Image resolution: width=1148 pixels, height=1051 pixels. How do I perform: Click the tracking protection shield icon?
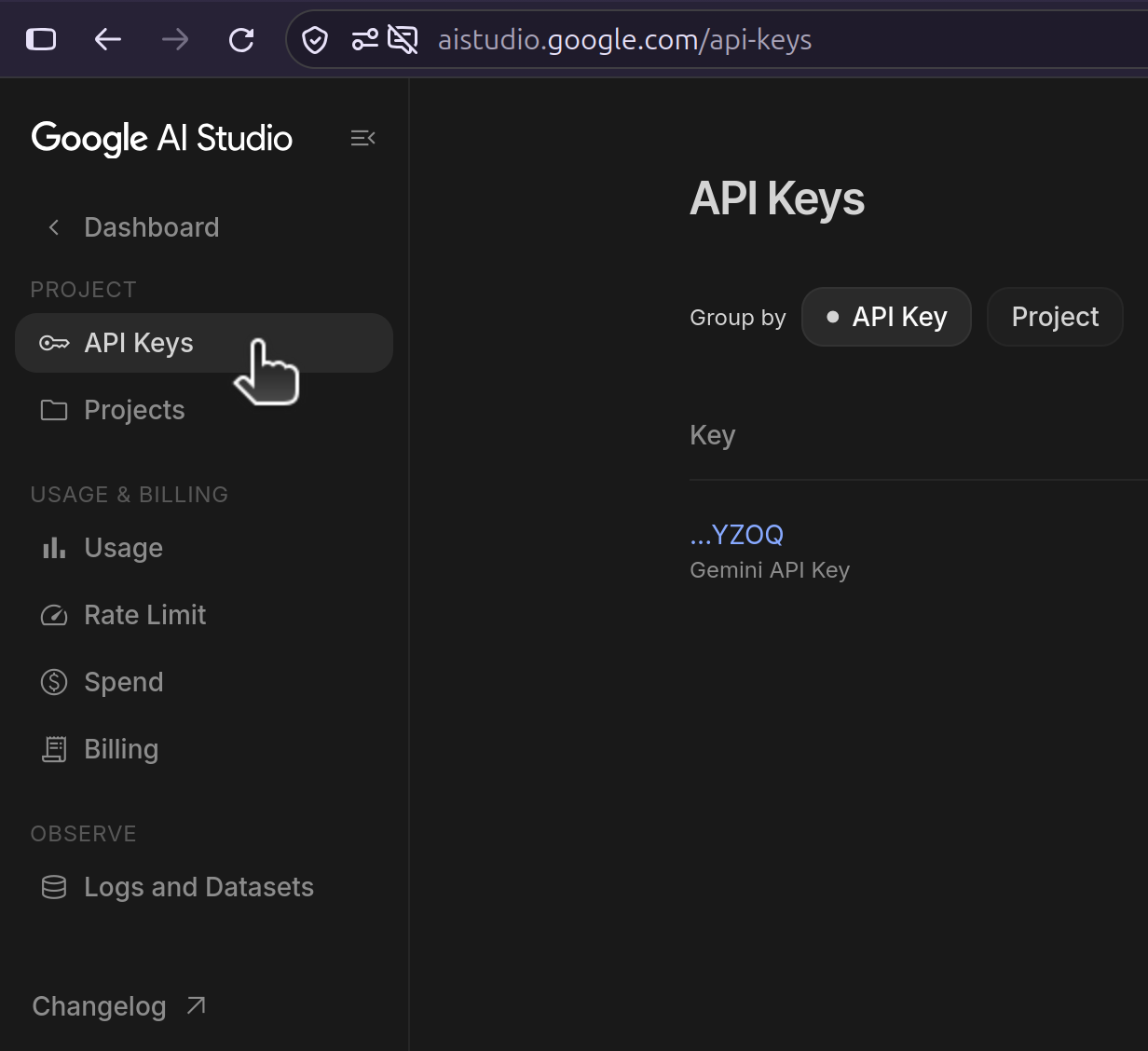point(315,39)
